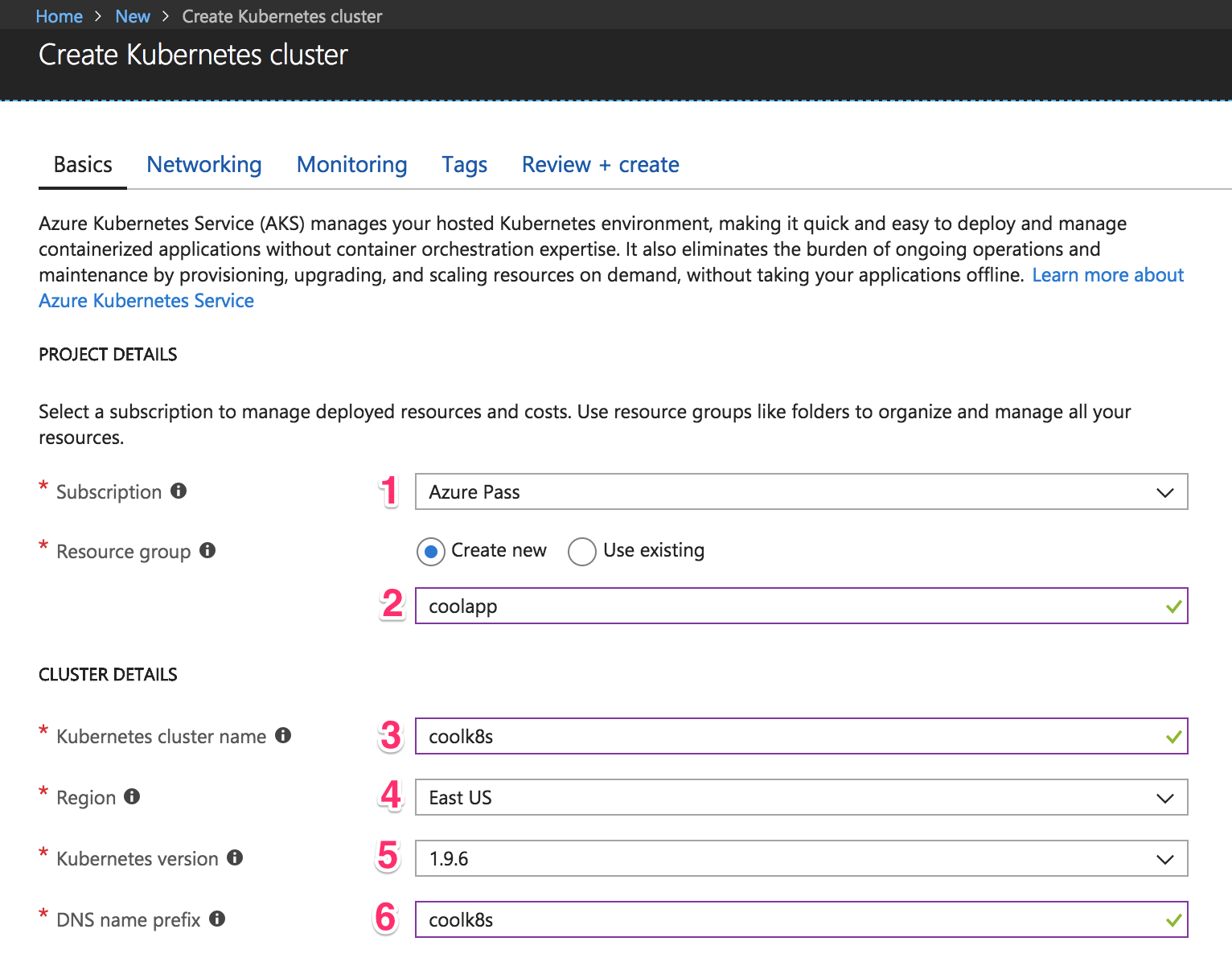Expand the Region dropdown set to East US
The height and width of the screenshot is (962, 1232).
(x=801, y=797)
